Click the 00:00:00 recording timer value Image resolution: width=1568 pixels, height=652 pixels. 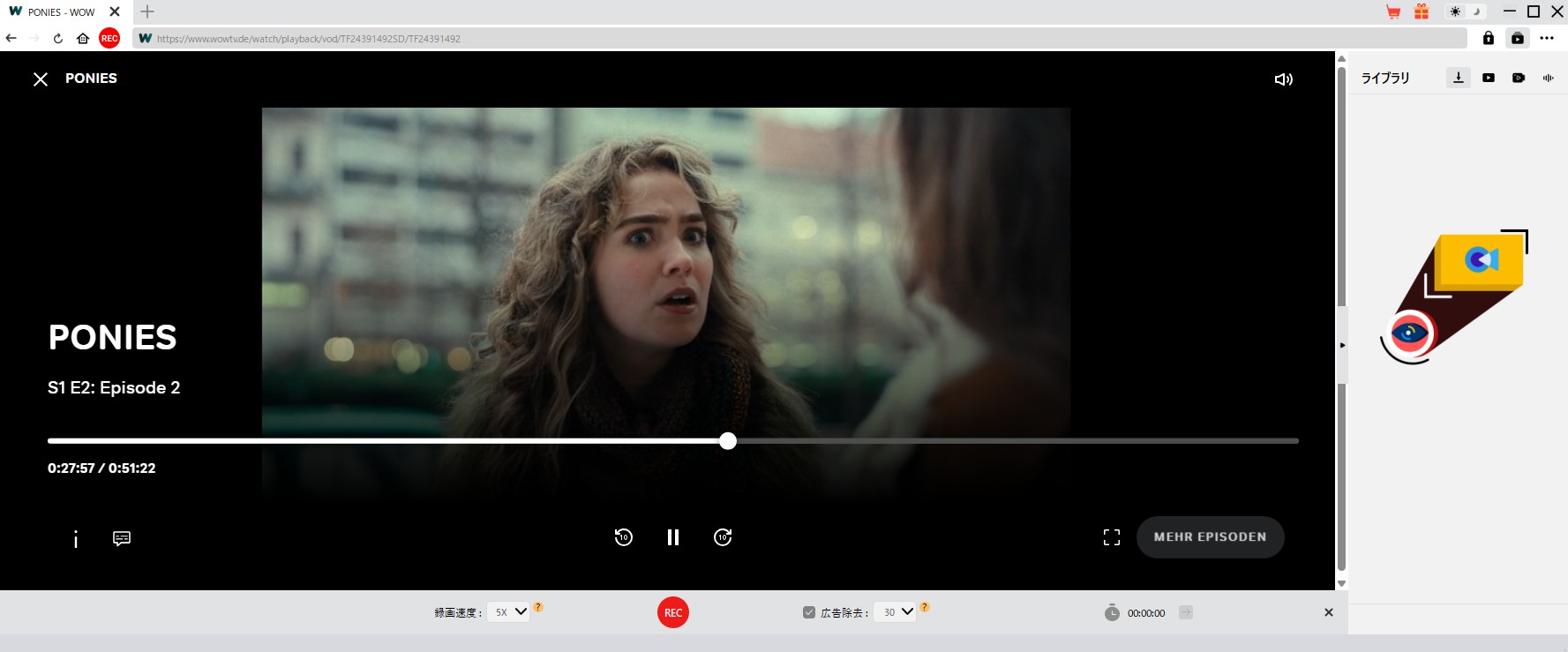coord(1146,613)
